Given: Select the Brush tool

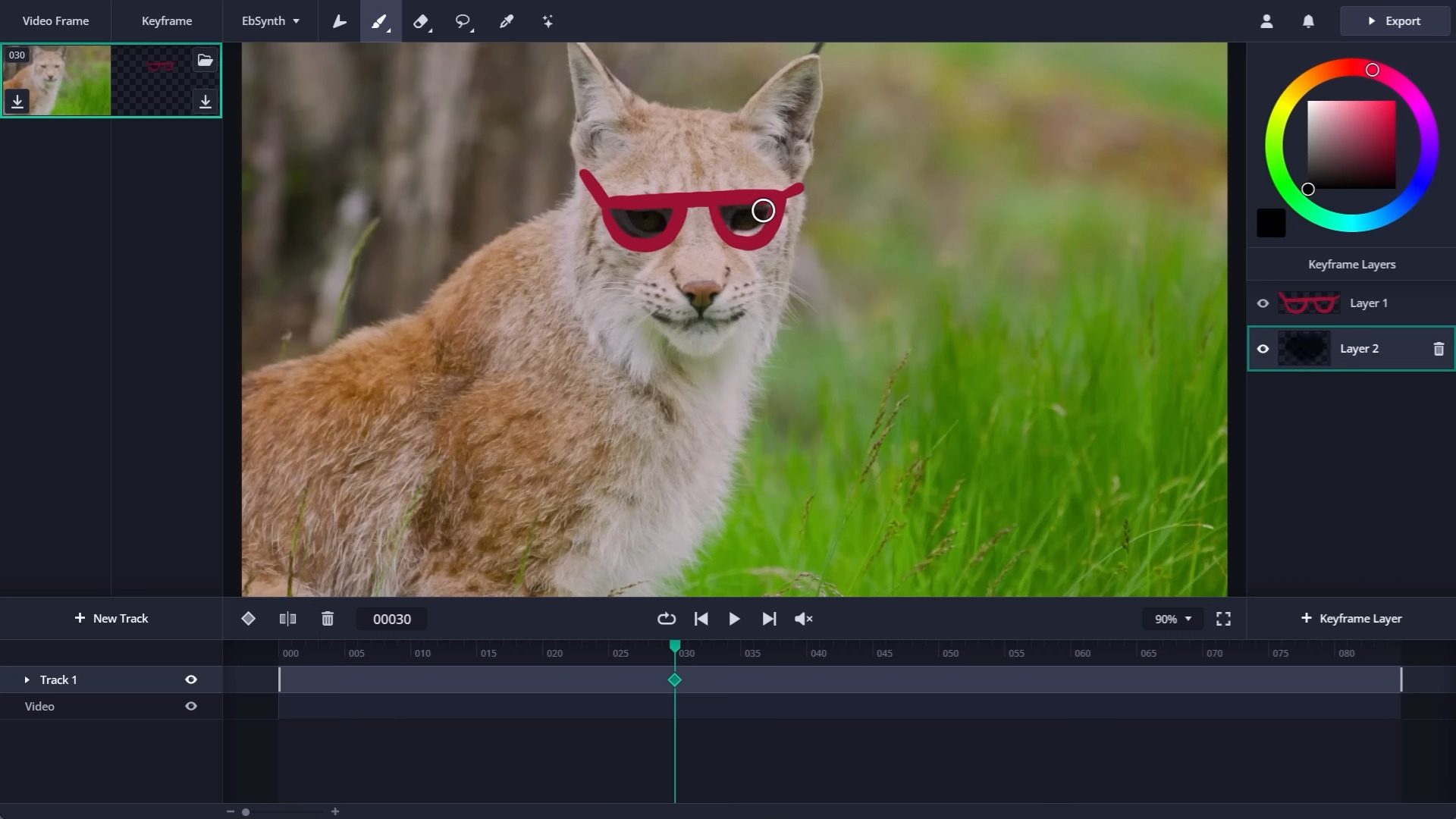Looking at the screenshot, I should point(381,21).
